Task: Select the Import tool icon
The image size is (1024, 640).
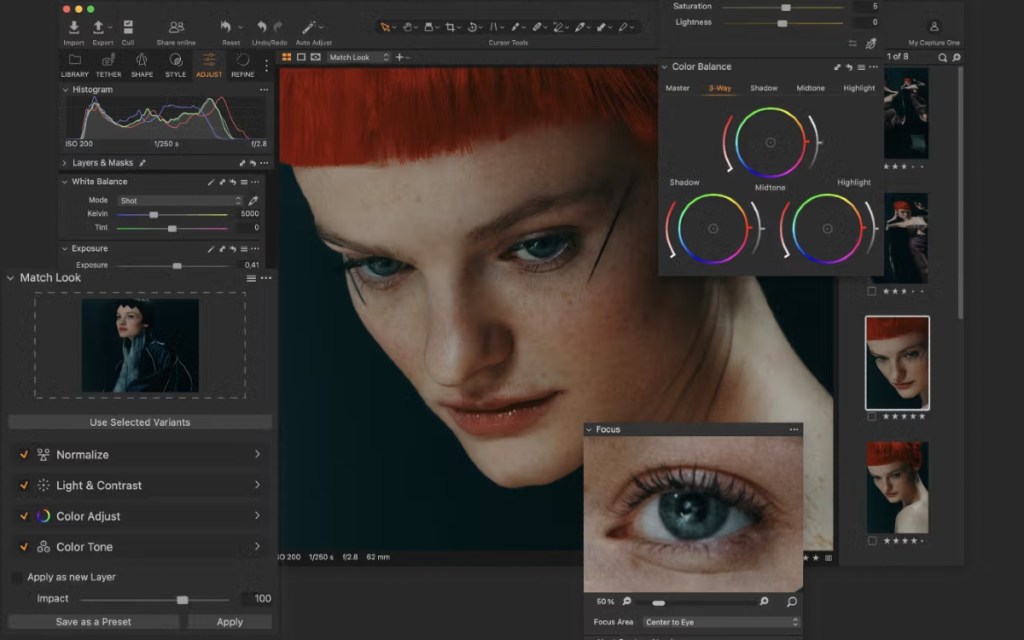Action: [x=73, y=25]
